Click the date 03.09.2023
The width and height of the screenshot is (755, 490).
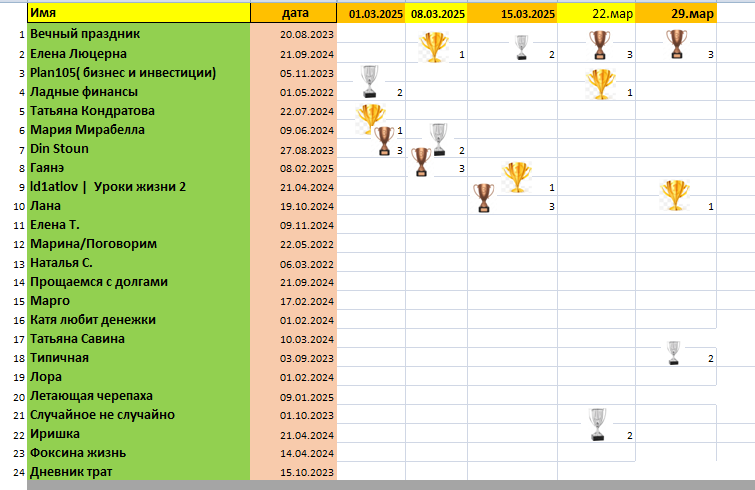coord(307,359)
